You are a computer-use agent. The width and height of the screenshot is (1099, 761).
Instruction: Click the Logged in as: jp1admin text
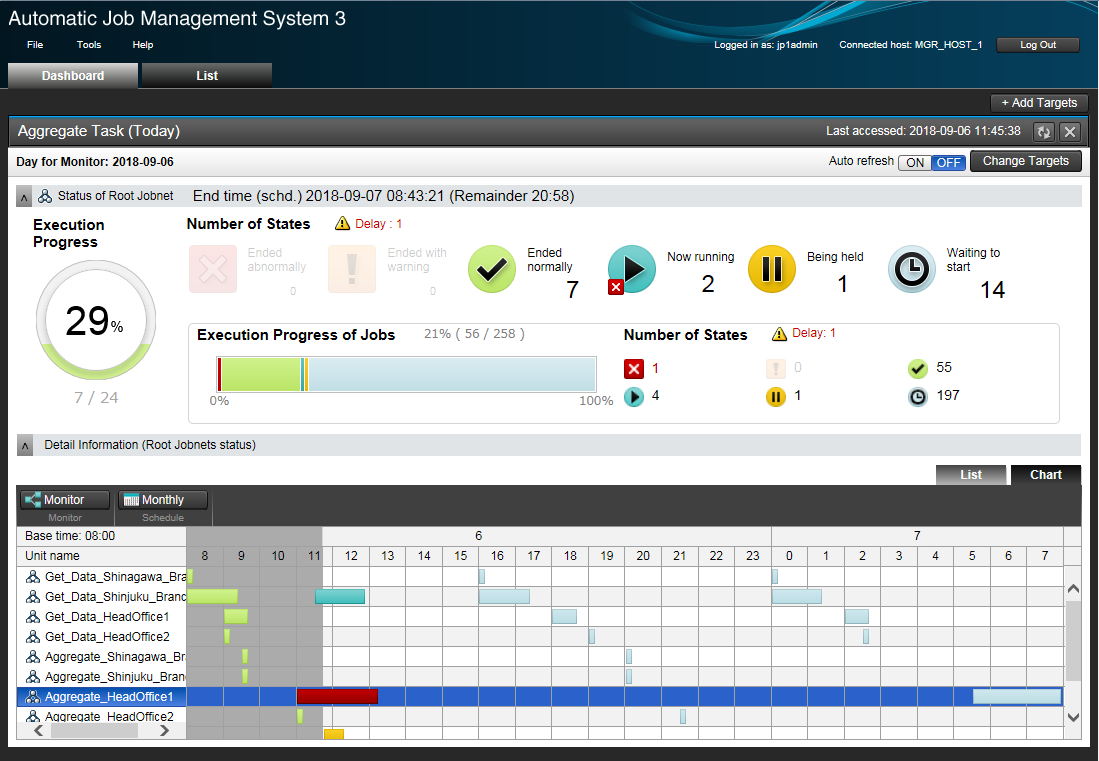tap(765, 45)
